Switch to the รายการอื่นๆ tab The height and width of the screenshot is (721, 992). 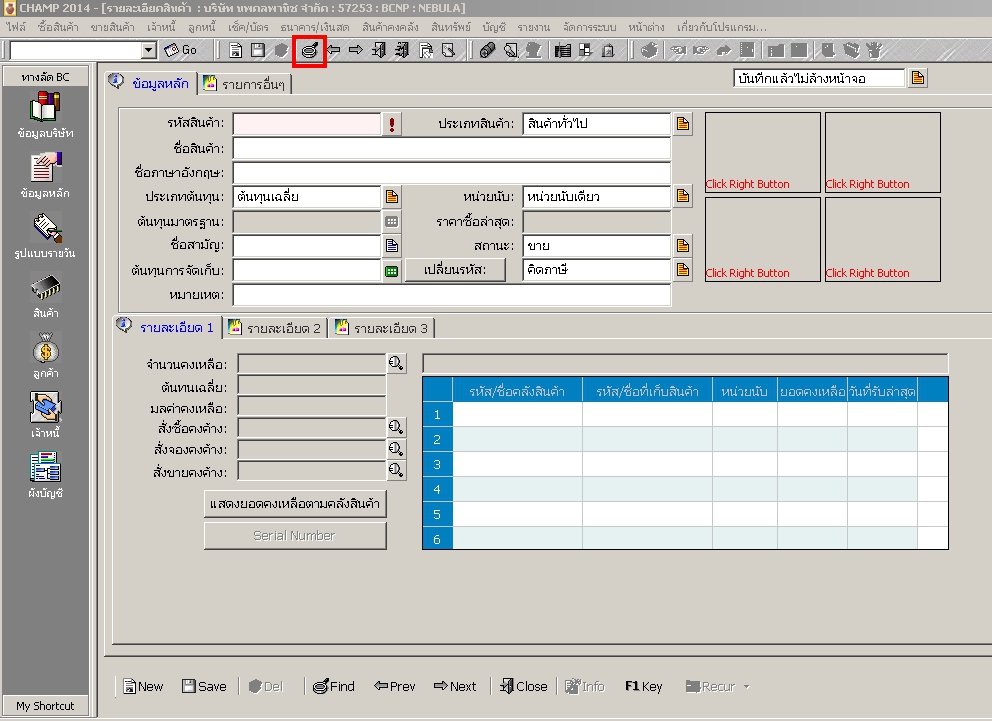click(x=244, y=84)
